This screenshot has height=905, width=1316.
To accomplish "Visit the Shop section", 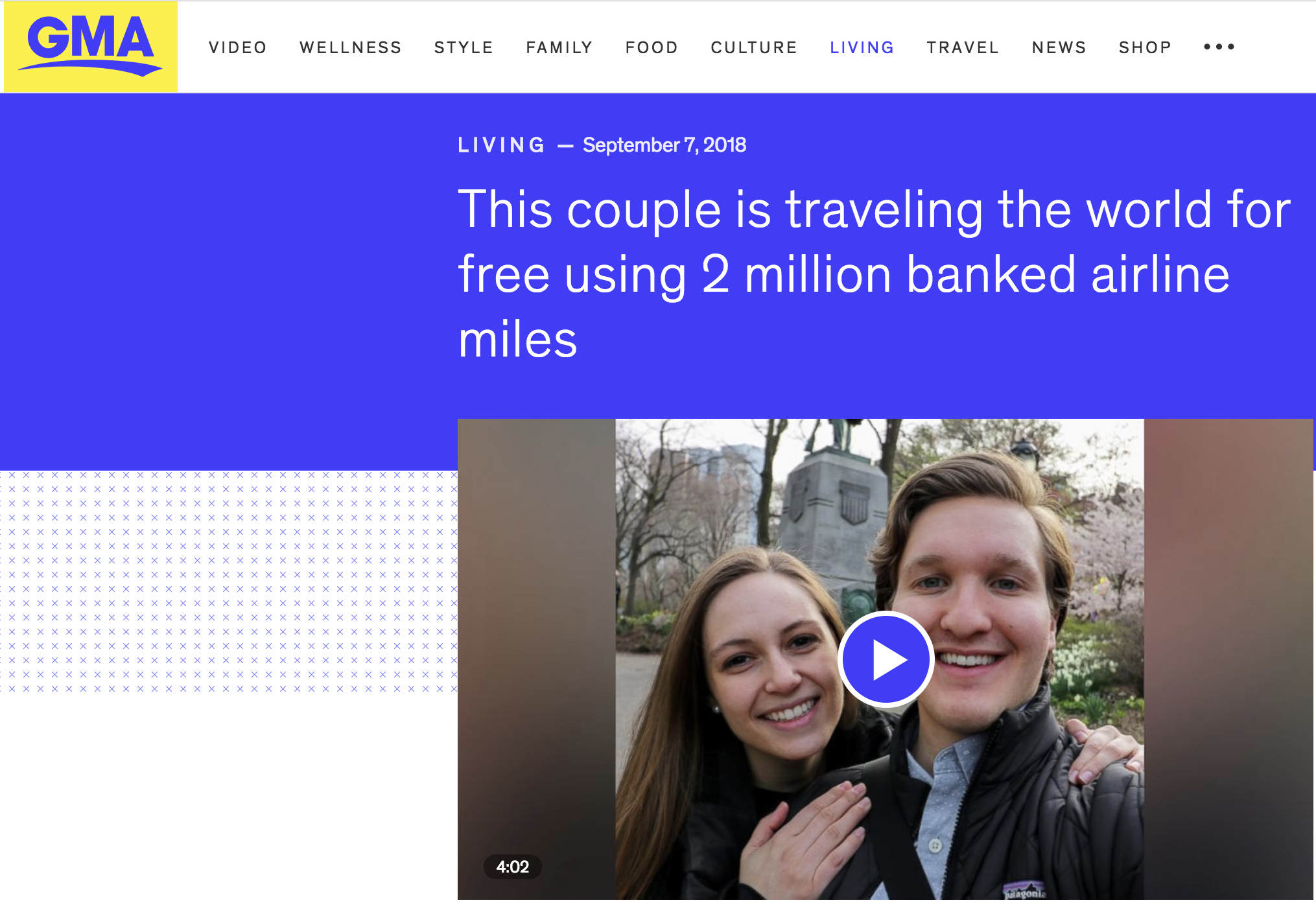I will [x=1146, y=47].
